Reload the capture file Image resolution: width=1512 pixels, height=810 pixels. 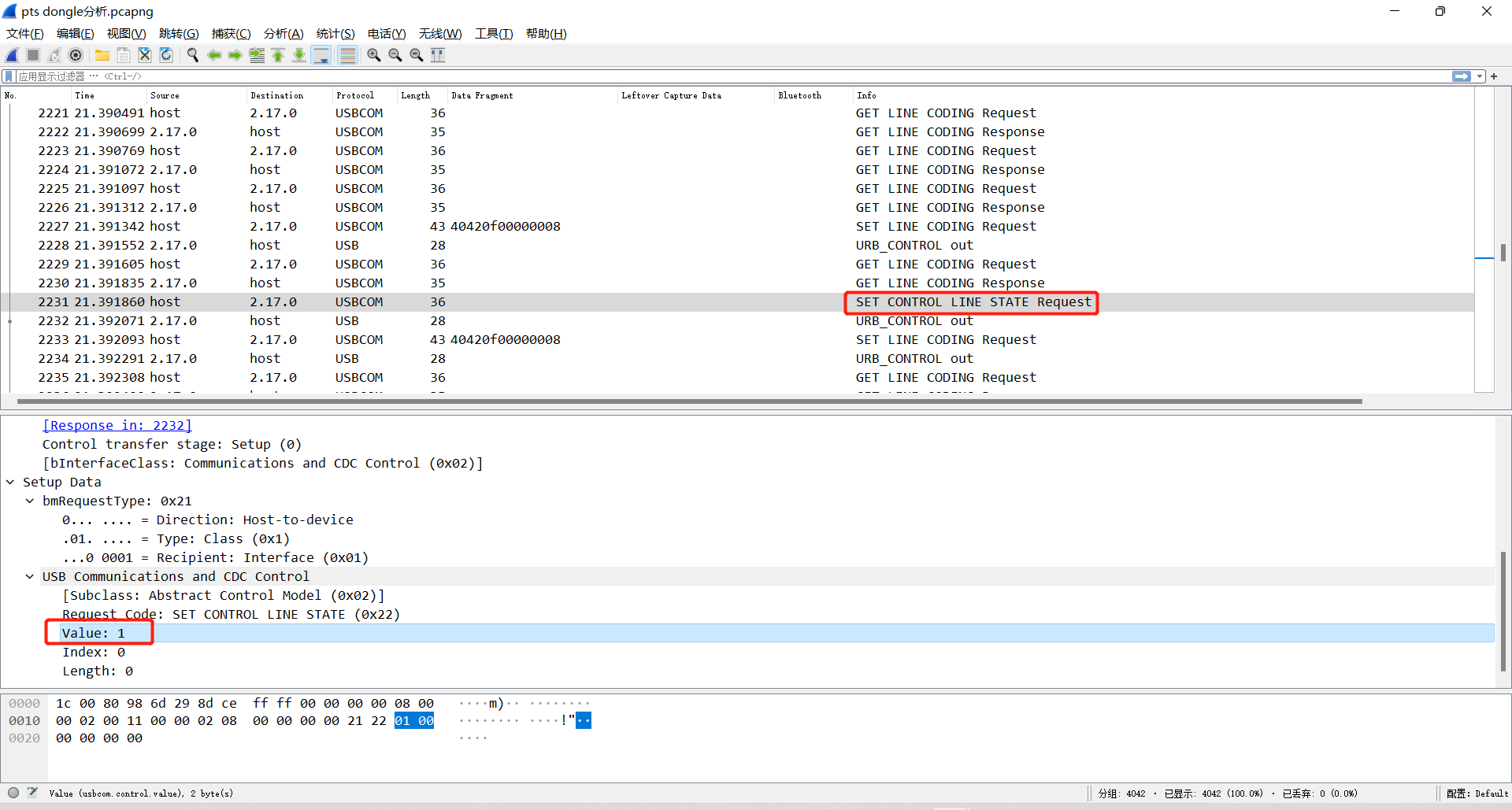166,55
